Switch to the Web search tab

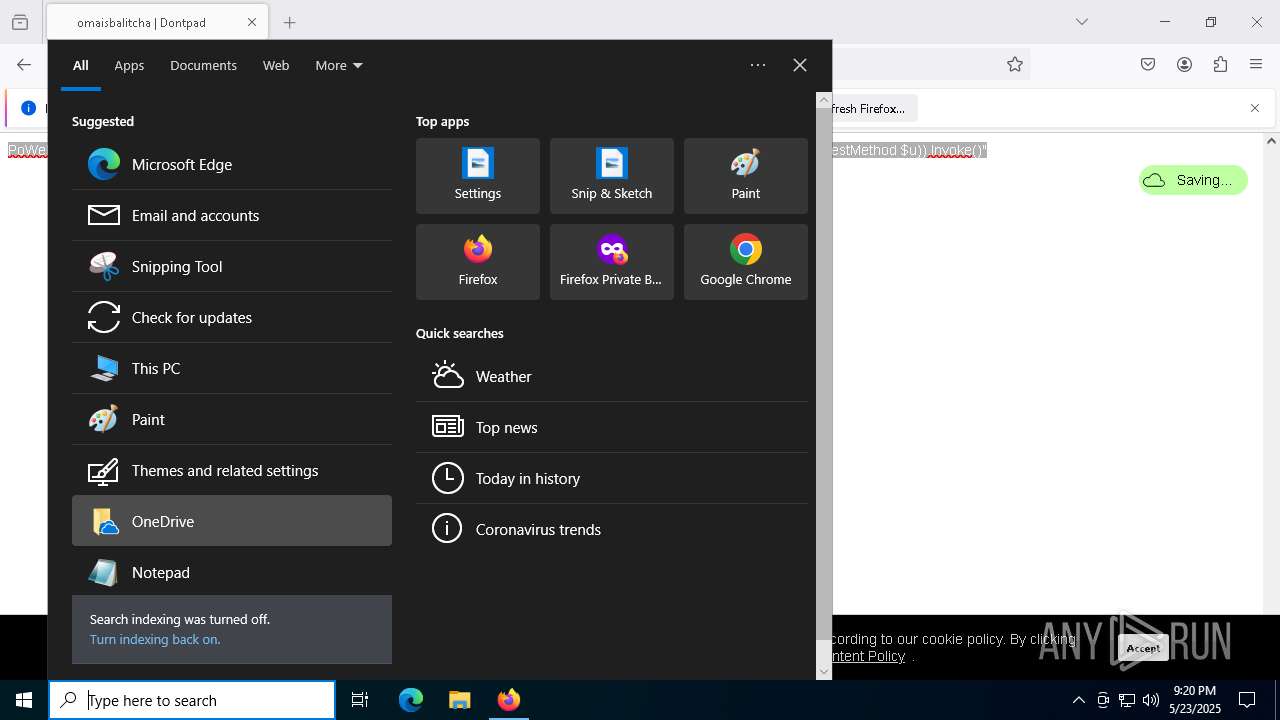point(276,65)
